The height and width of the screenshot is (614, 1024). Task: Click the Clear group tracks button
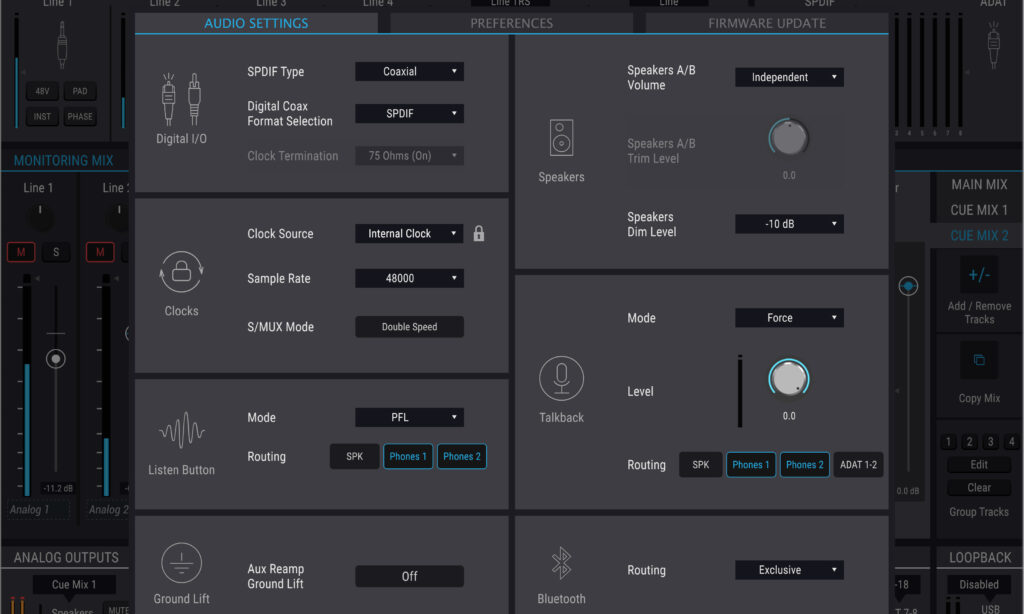979,488
